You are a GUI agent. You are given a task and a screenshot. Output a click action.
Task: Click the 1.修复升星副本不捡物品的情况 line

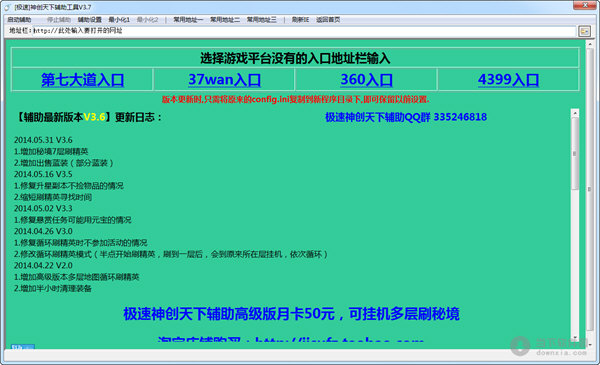pyautogui.click(x=68, y=186)
